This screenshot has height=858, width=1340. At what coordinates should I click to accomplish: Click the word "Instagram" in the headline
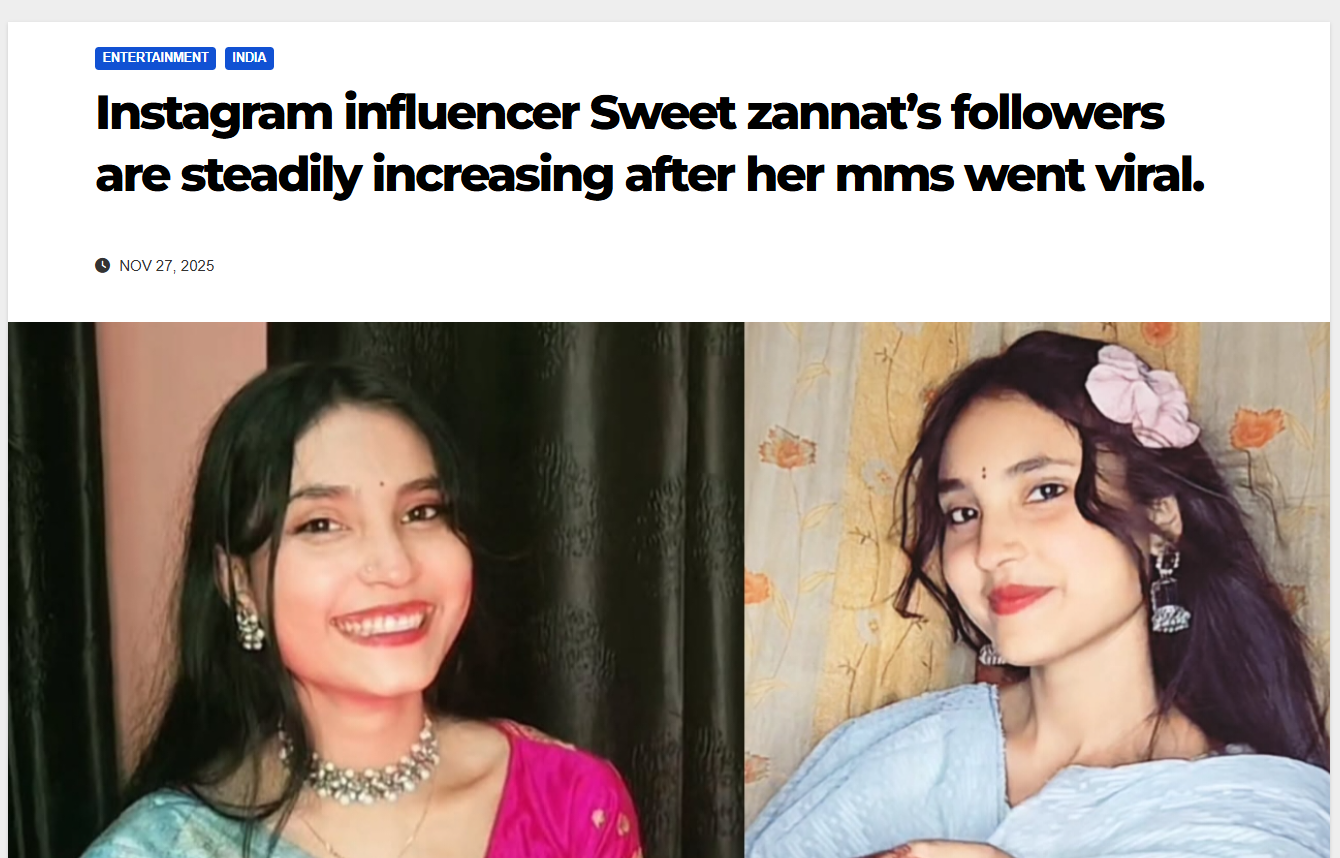(x=214, y=113)
